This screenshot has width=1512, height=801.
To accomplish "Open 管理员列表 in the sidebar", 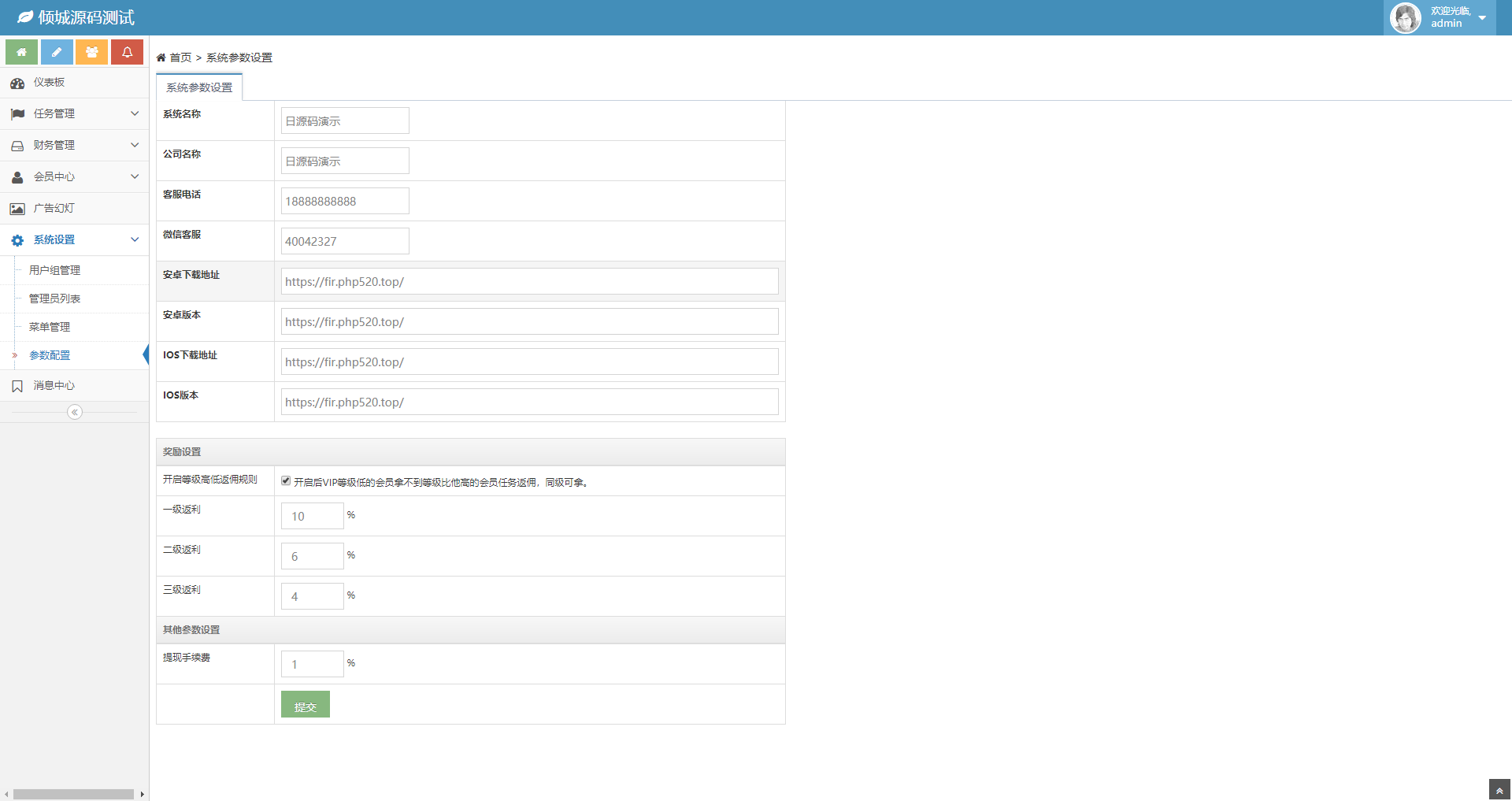I will tap(54, 299).
